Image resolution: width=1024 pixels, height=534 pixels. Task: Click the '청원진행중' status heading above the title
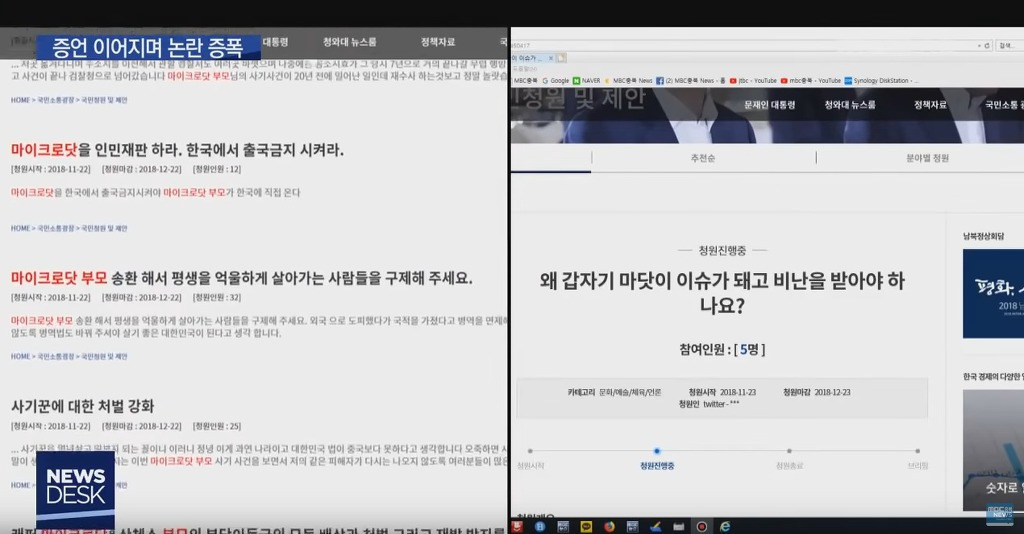pyautogui.click(x=722, y=251)
